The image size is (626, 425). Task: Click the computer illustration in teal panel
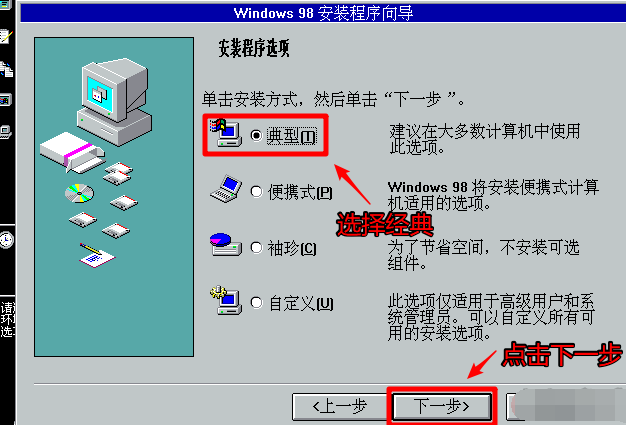click(114, 102)
